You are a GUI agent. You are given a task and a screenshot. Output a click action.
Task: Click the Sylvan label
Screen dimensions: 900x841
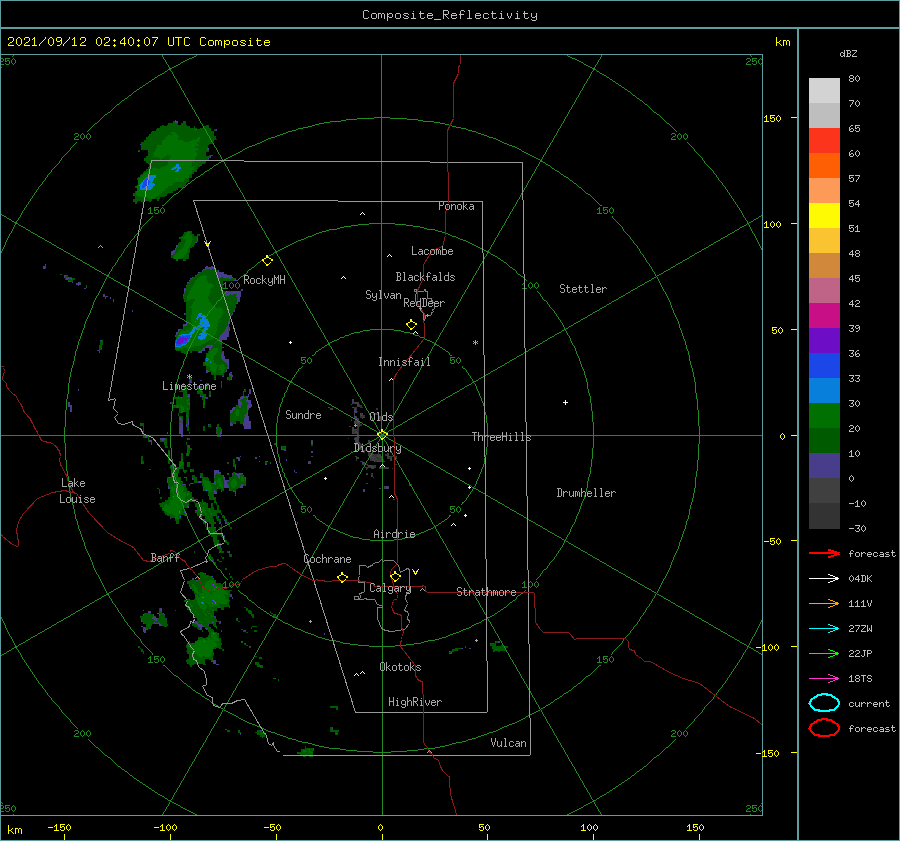tap(383, 295)
